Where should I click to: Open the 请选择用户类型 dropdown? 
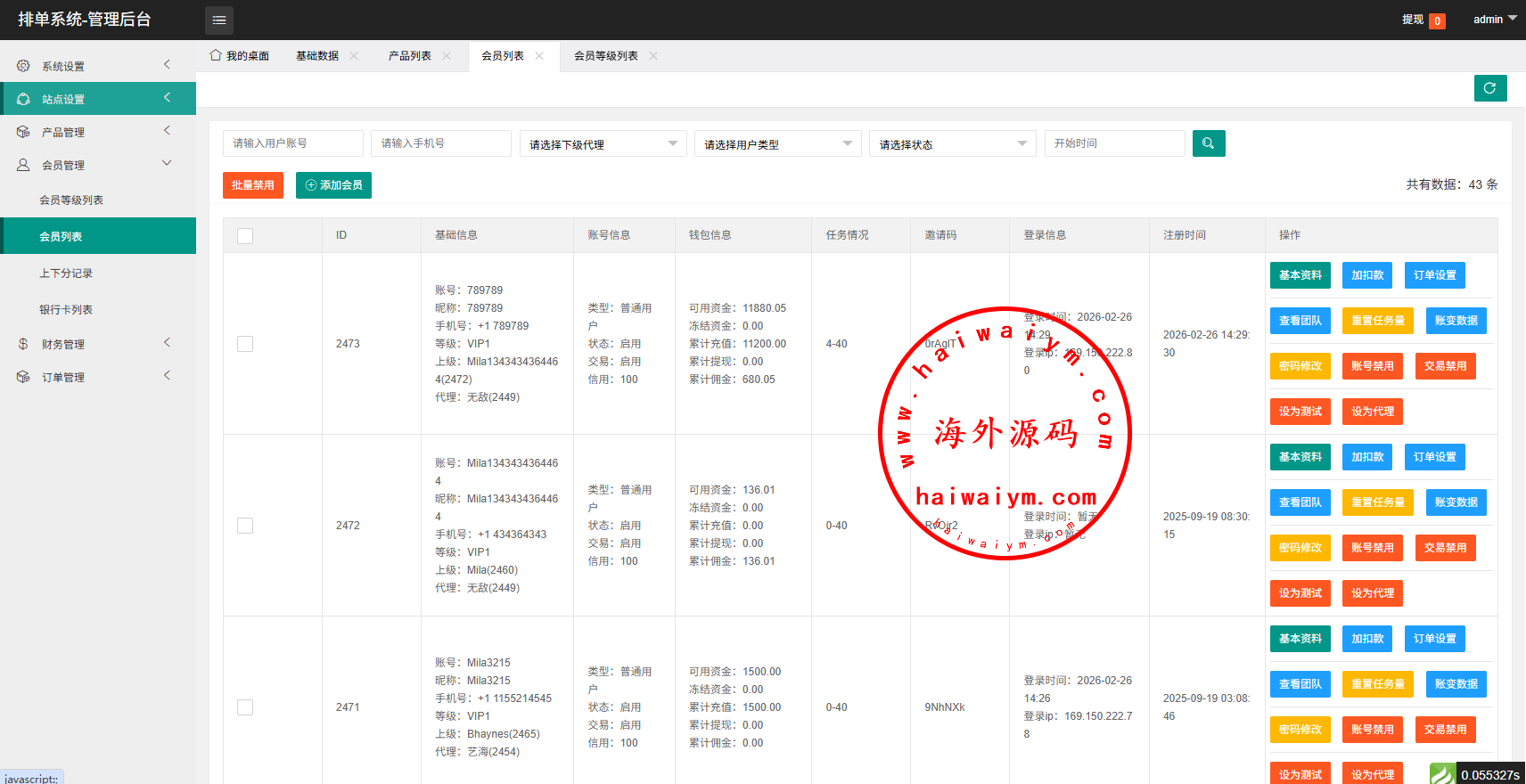(x=777, y=144)
